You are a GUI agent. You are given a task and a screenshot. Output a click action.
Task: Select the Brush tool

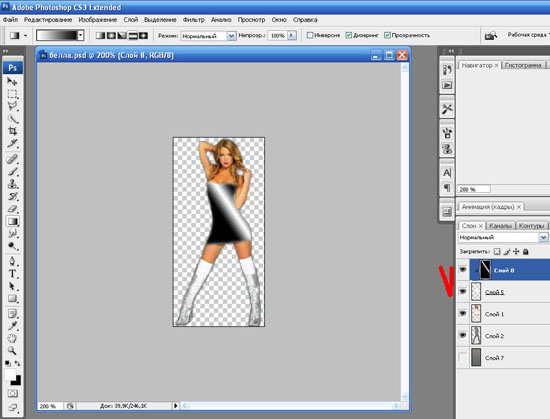[12, 171]
